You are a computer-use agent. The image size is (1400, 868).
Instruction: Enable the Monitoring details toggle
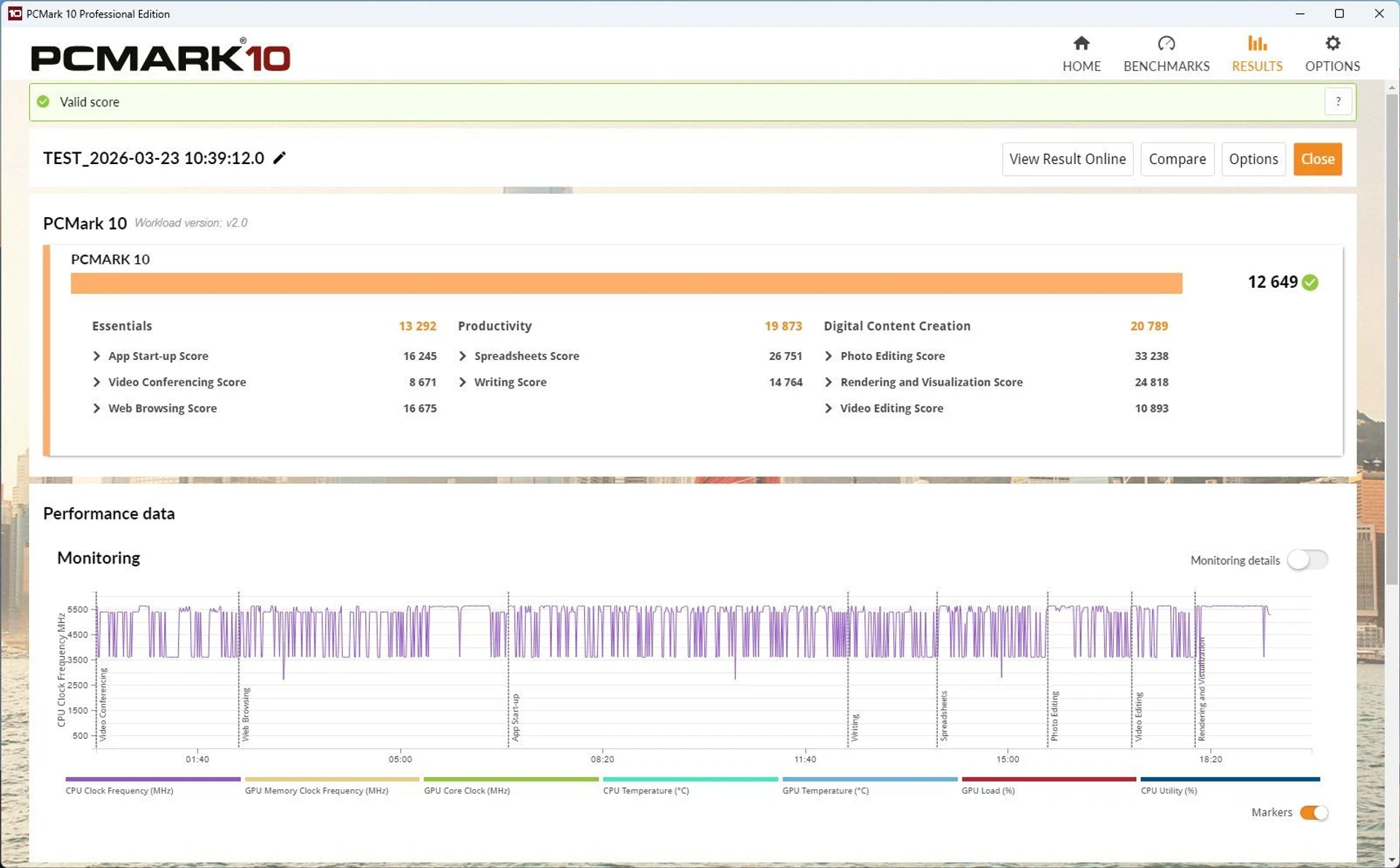(1307, 560)
